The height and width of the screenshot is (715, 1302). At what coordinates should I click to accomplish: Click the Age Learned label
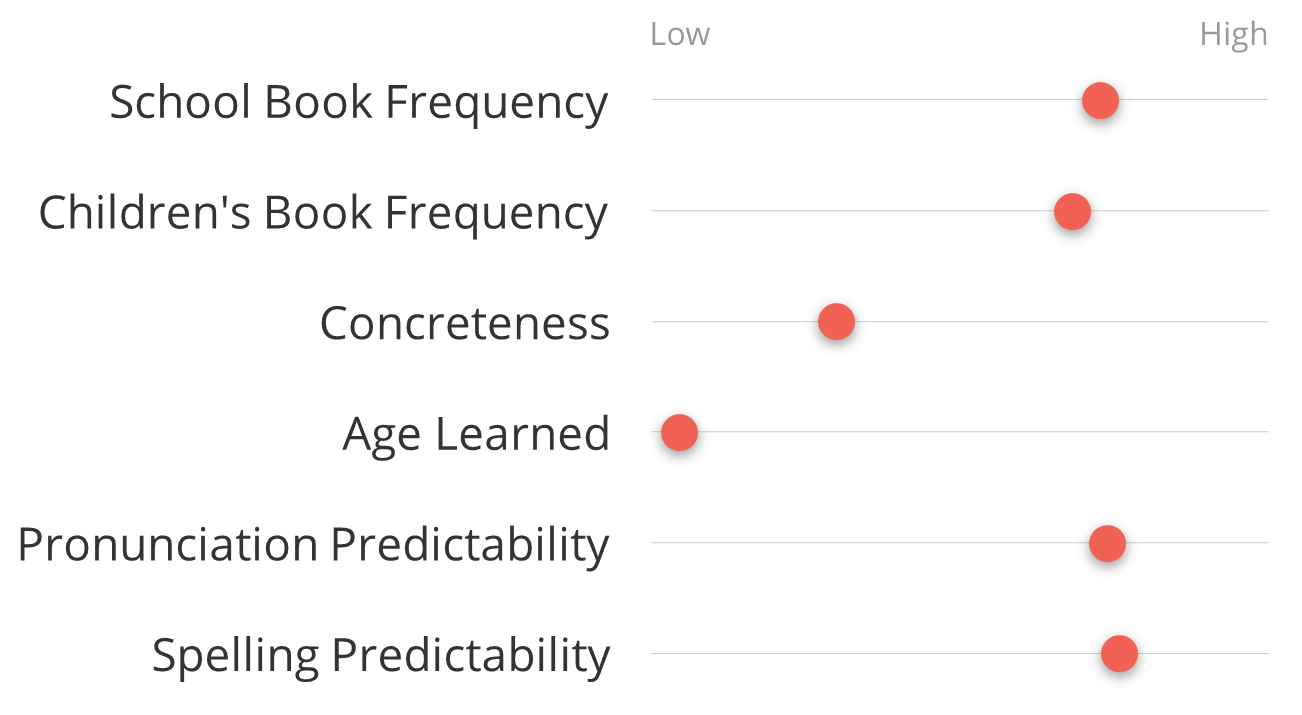476,435
